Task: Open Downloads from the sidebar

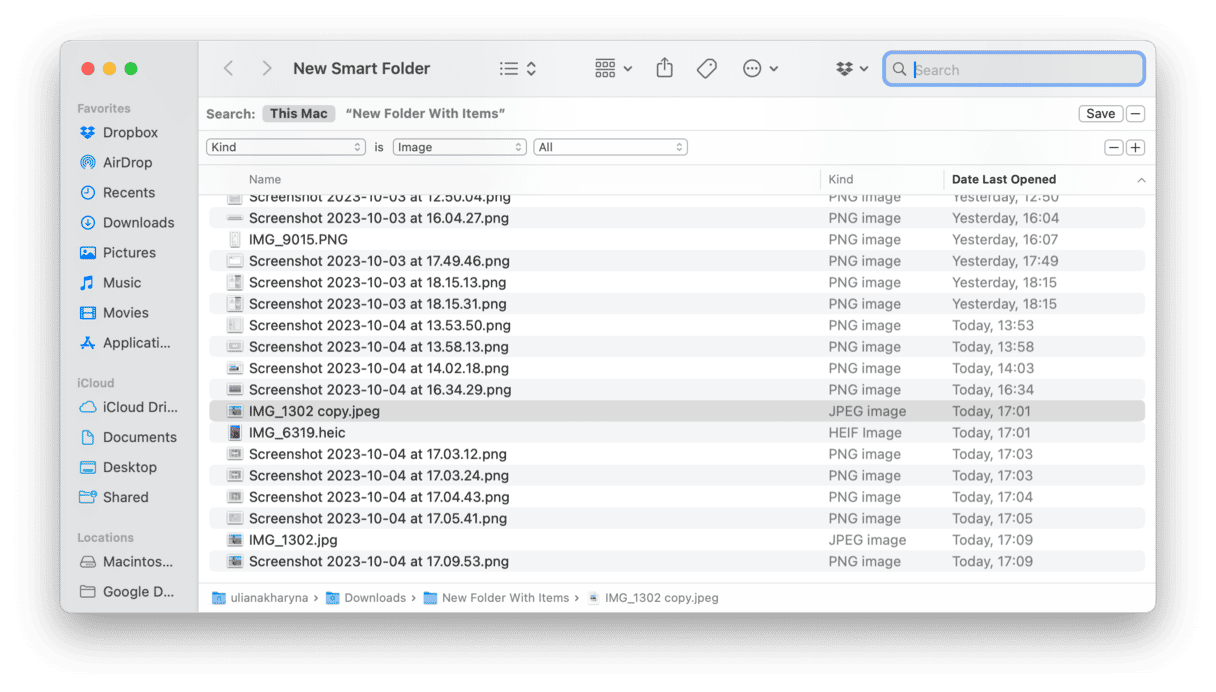Action: tap(138, 222)
